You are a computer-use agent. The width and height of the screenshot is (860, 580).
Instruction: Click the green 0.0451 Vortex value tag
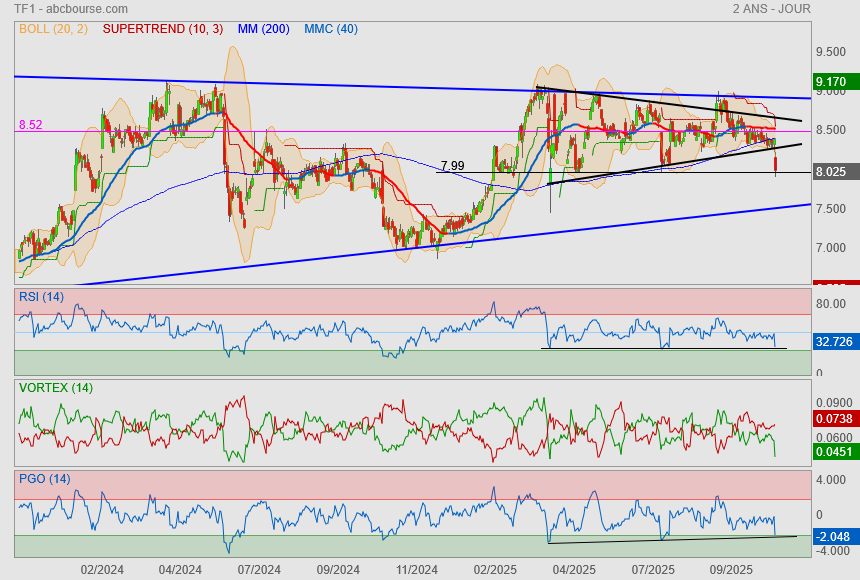click(832, 451)
